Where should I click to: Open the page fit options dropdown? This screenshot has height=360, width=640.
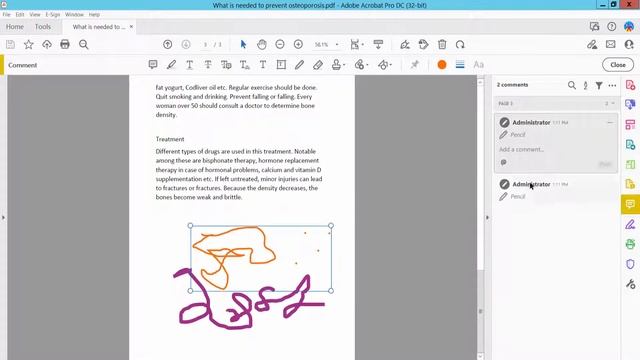[357, 44]
